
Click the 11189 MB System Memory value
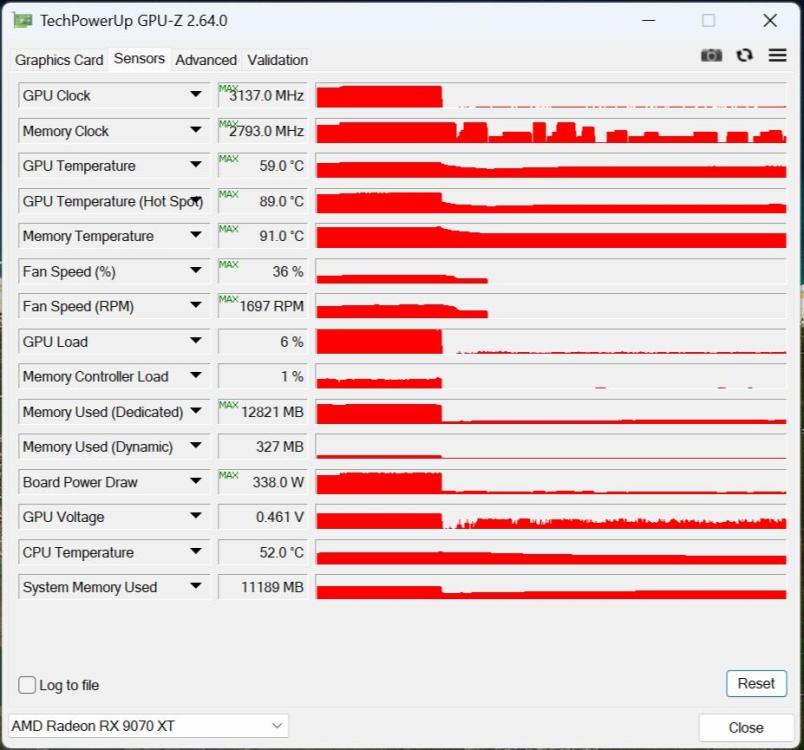click(x=263, y=587)
